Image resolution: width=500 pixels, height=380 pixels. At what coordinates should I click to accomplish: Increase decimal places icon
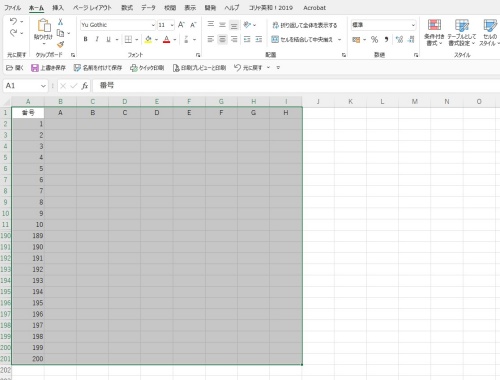click(399, 40)
